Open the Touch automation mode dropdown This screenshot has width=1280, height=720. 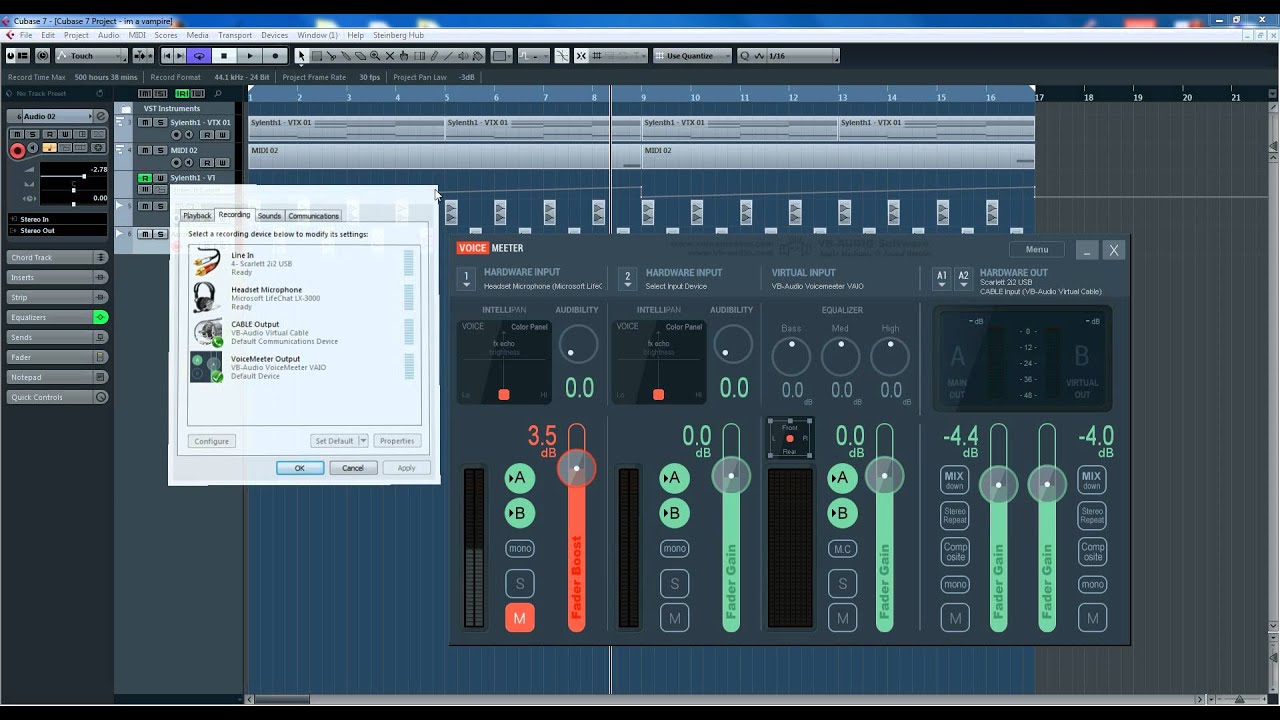pyautogui.click(x=92, y=56)
